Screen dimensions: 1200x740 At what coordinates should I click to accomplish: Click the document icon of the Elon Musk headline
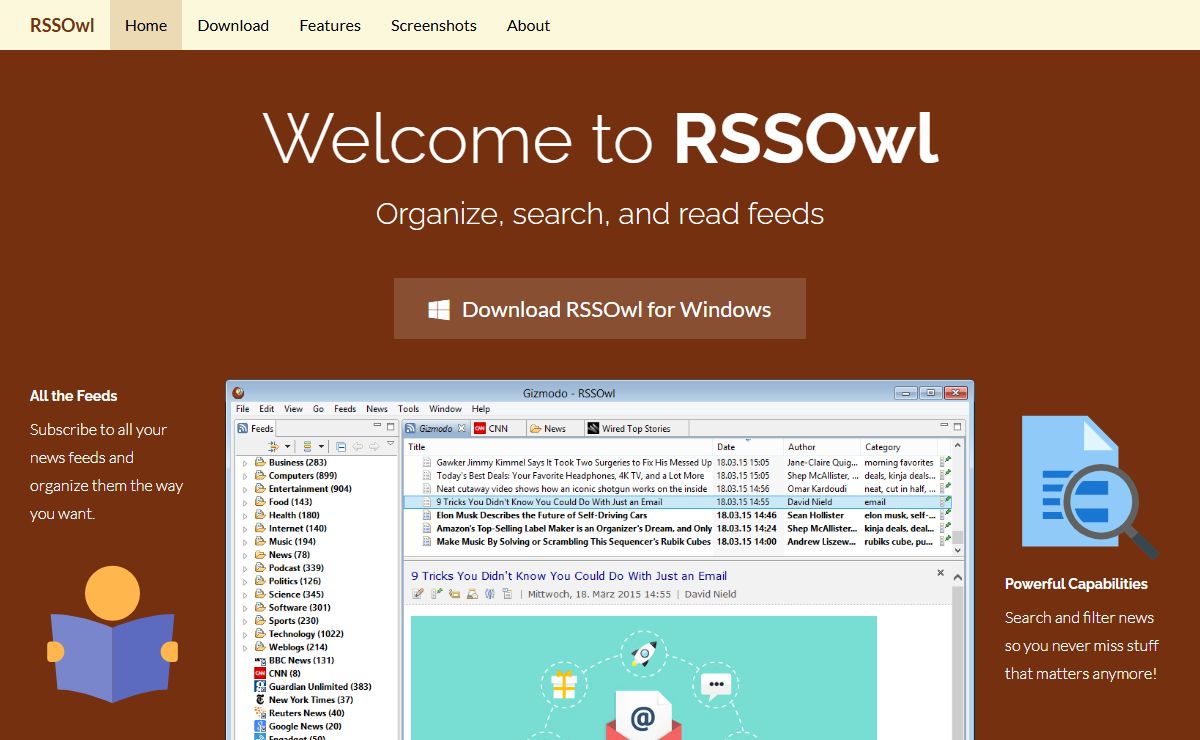pos(427,515)
